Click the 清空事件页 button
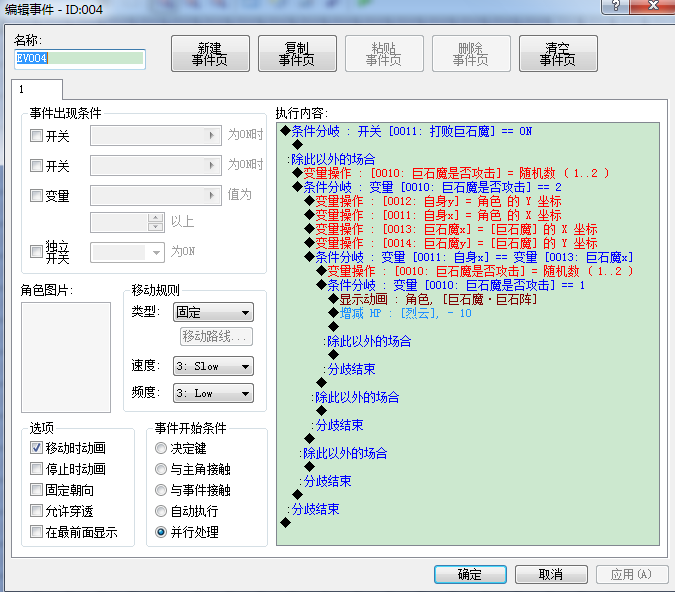Viewport: 675px width, 592px height. pyautogui.click(x=558, y=53)
